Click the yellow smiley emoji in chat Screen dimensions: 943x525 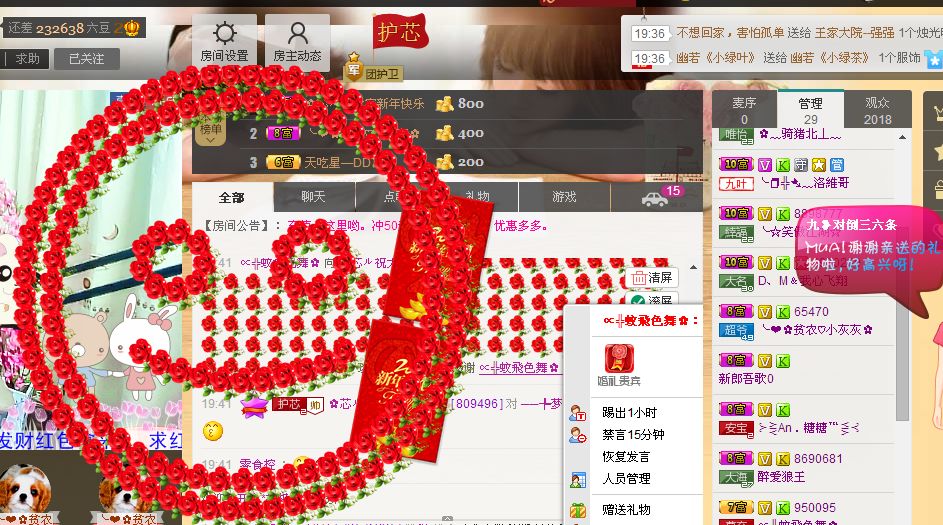(x=212, y=431)
